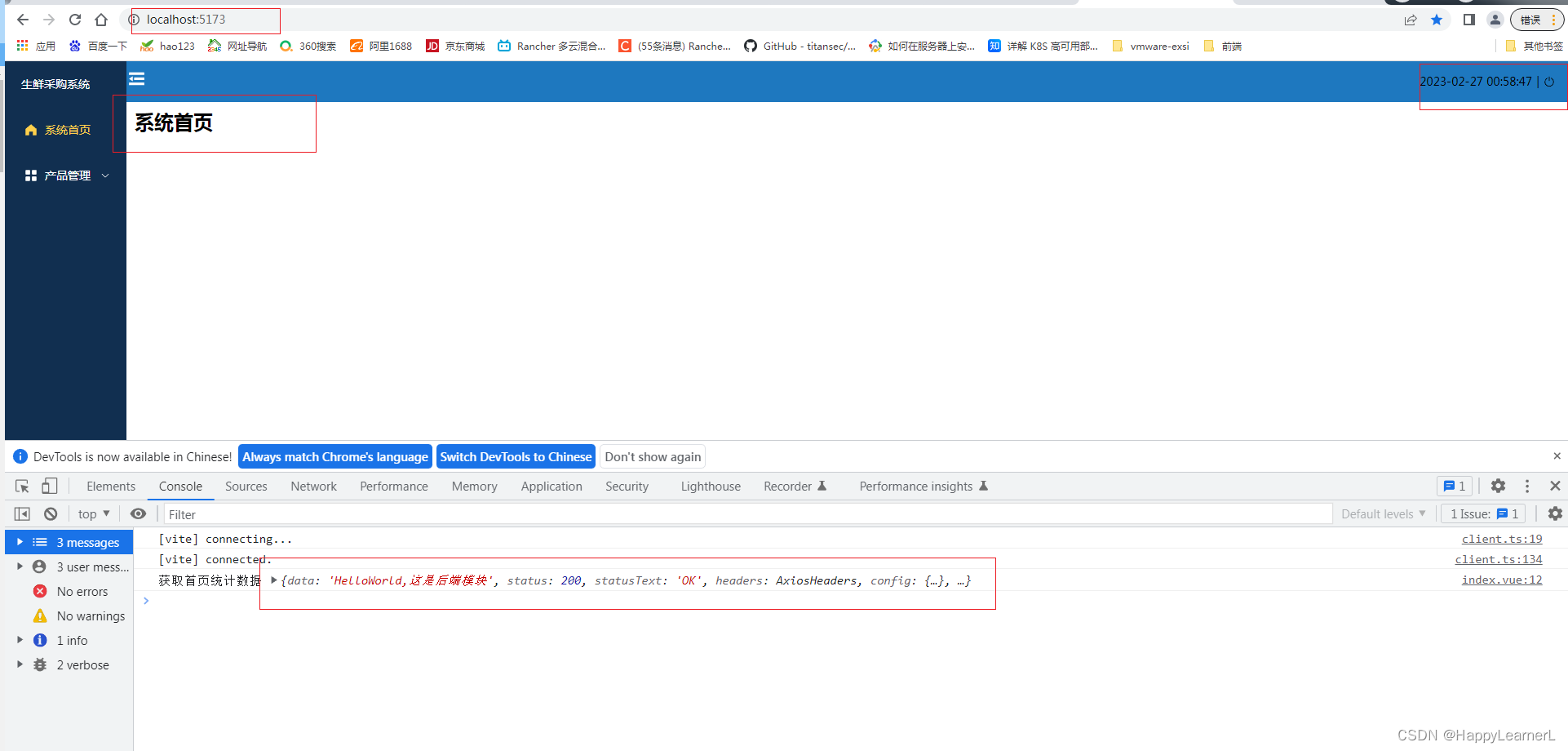
Task: Open the 百度一下 bookmark
Action: [98, 46]
